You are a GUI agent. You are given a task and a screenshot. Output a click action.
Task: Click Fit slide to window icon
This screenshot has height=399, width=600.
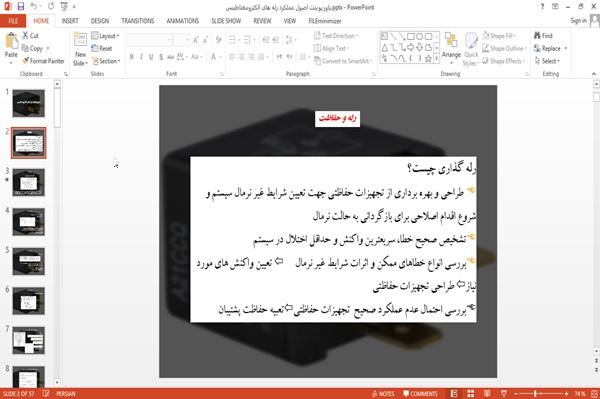point(594,394)
